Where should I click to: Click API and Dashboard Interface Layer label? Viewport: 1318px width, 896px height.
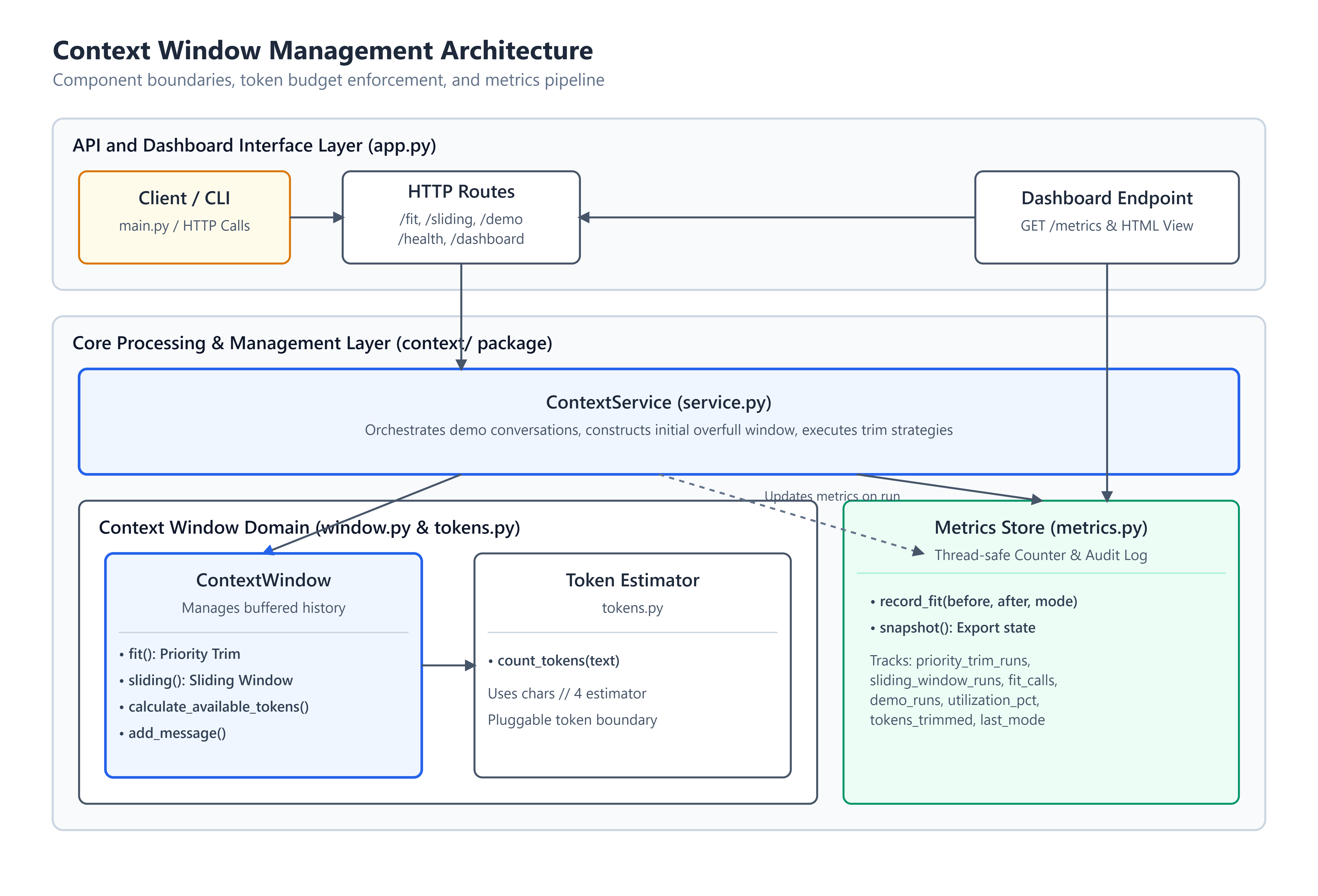[254, 145]
